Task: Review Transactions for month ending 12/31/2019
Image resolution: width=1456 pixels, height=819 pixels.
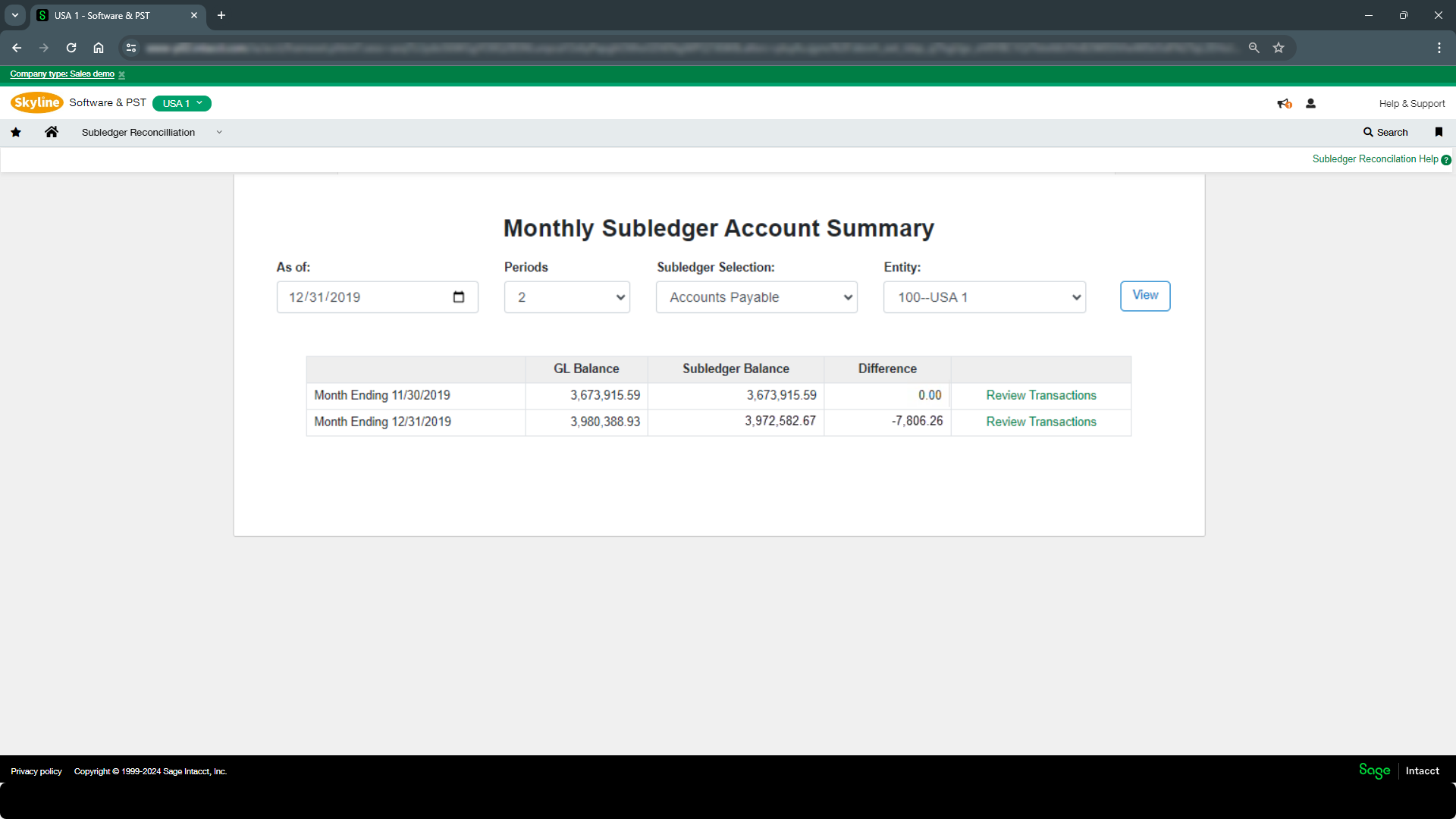Action: 1040,422
